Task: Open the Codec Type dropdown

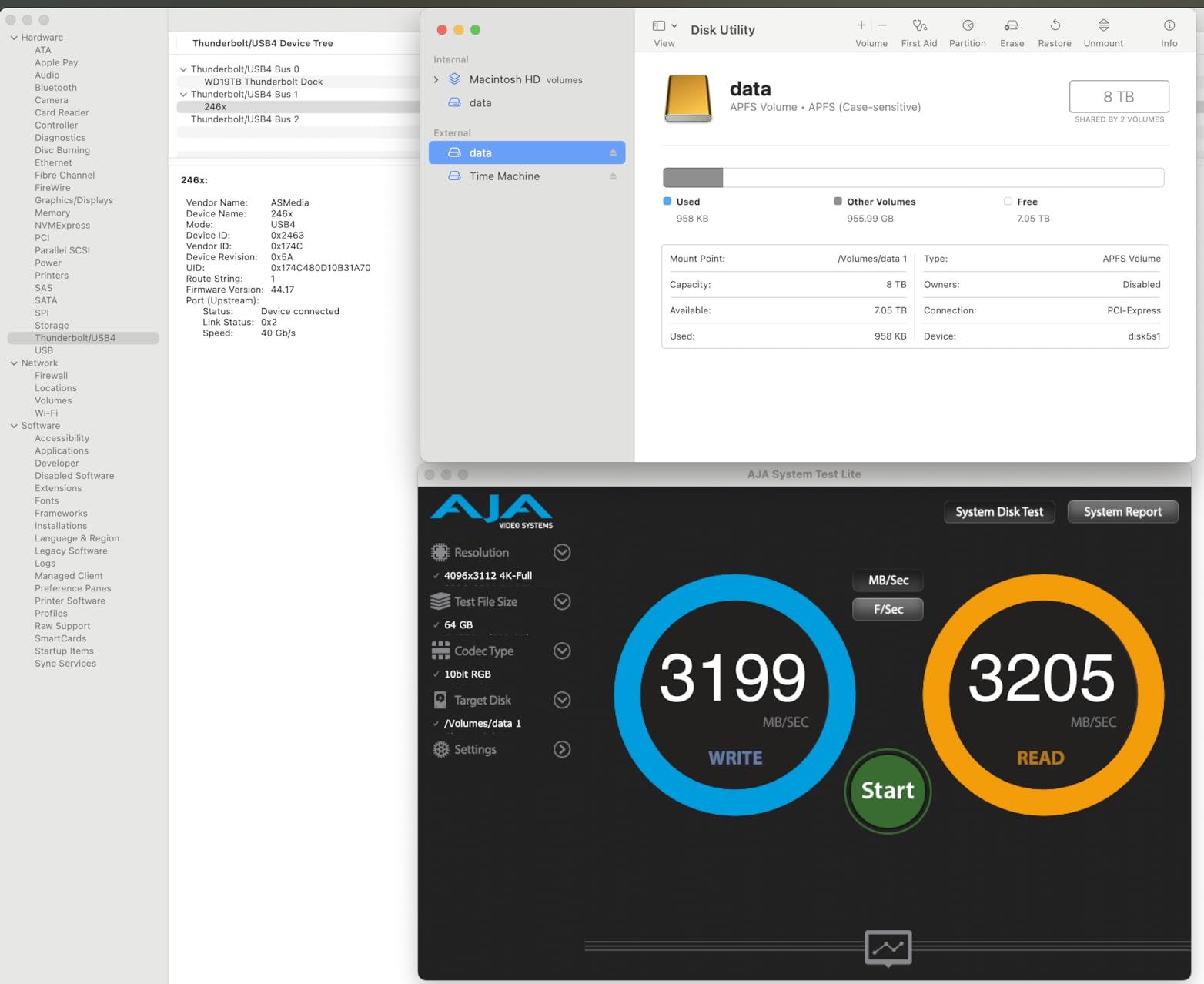Action: pos(562,651)
